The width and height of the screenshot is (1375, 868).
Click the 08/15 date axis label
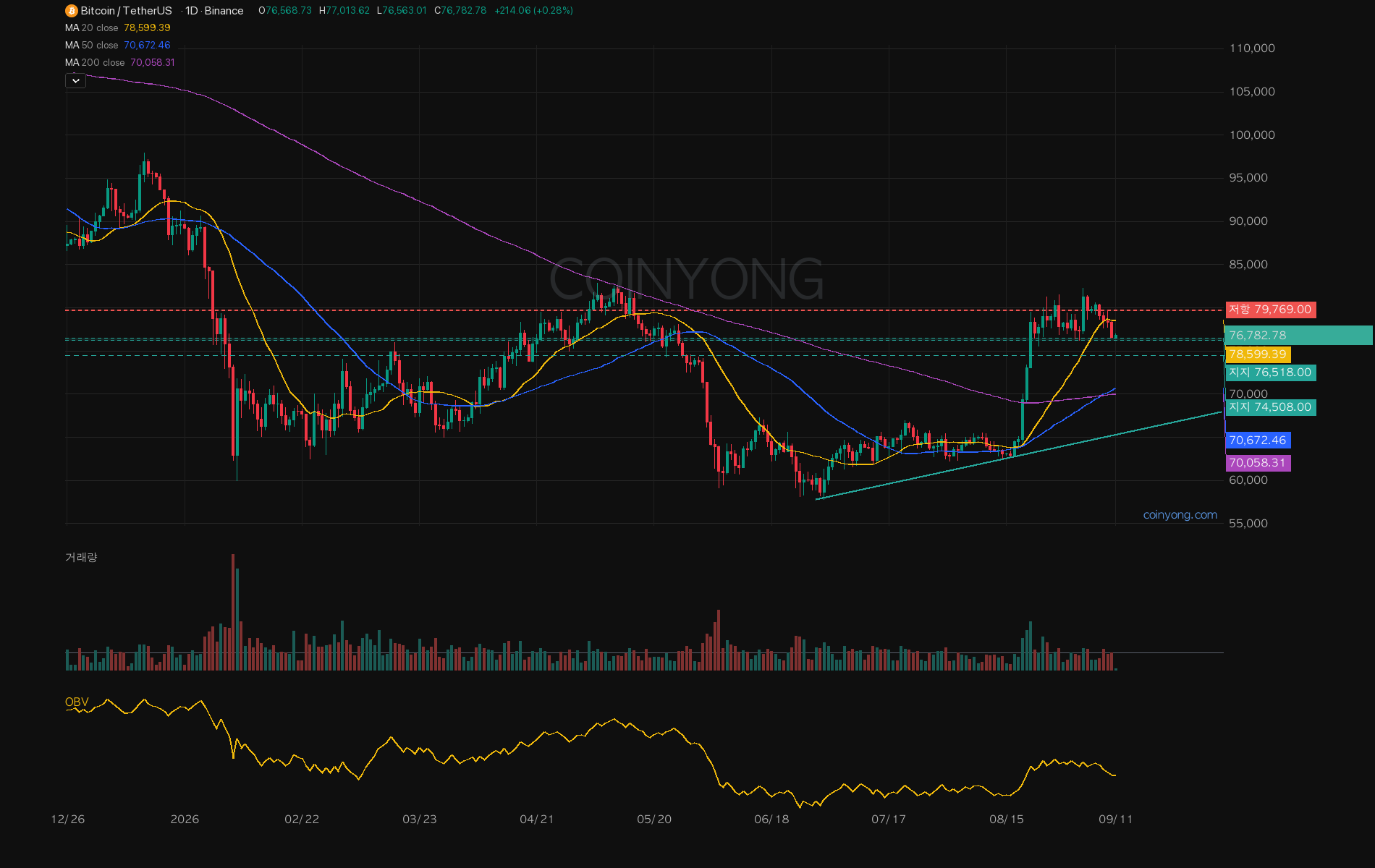[x=1006, y=820]
